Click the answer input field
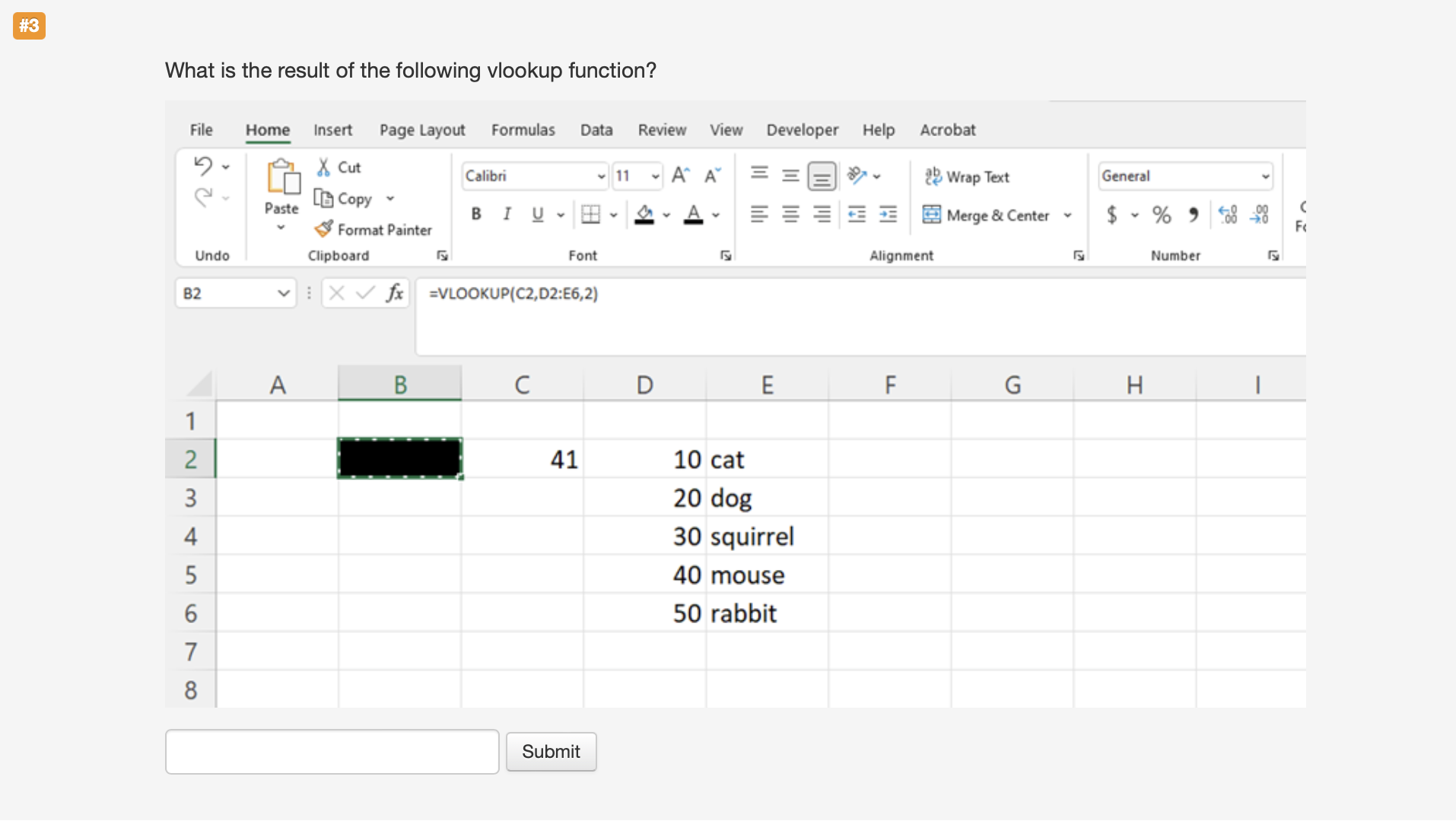Screen dimensions: 1456x837 pos(332,751)
